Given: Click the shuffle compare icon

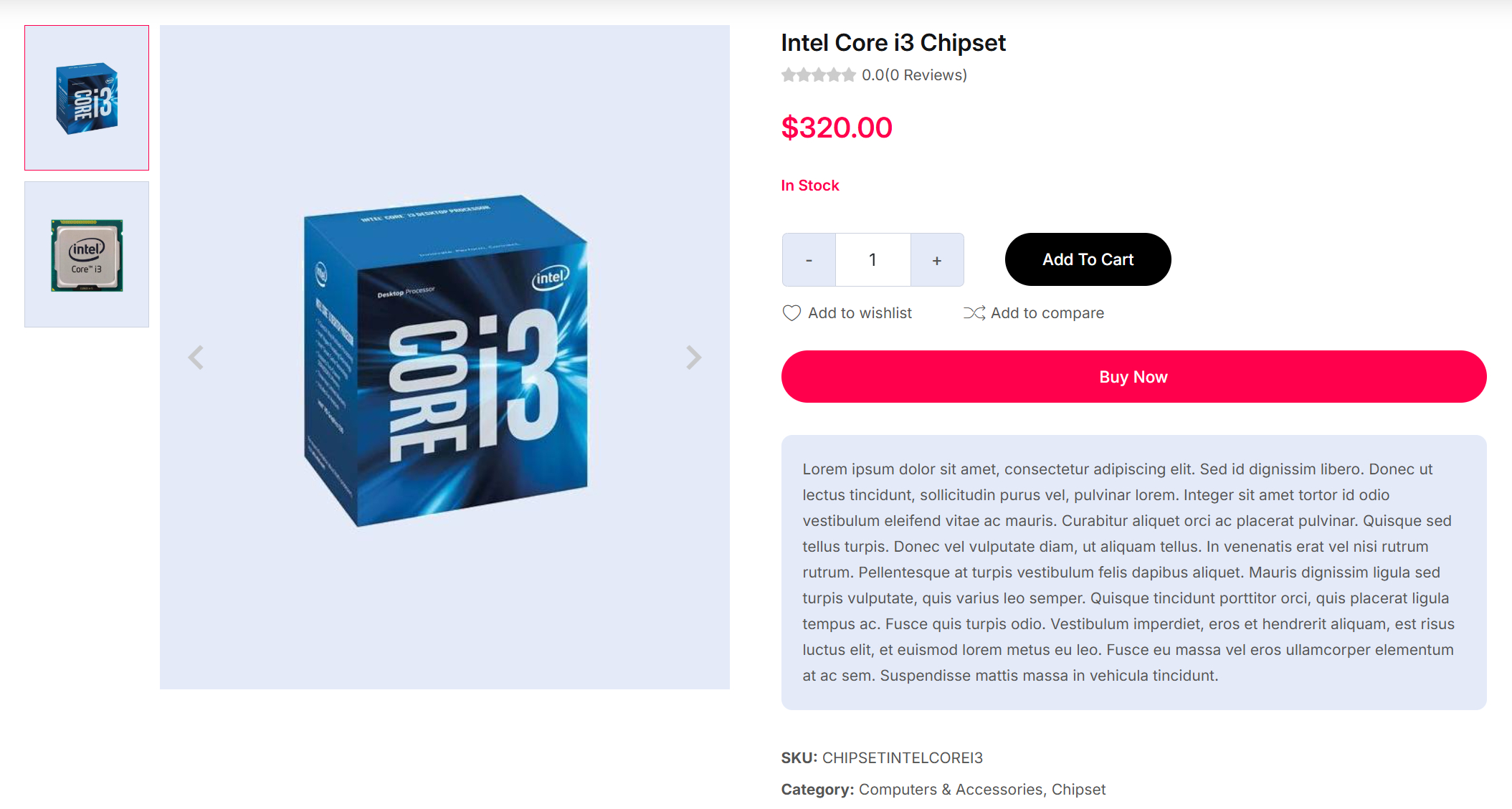Looking at the screenshot, I should pos(974,313).
